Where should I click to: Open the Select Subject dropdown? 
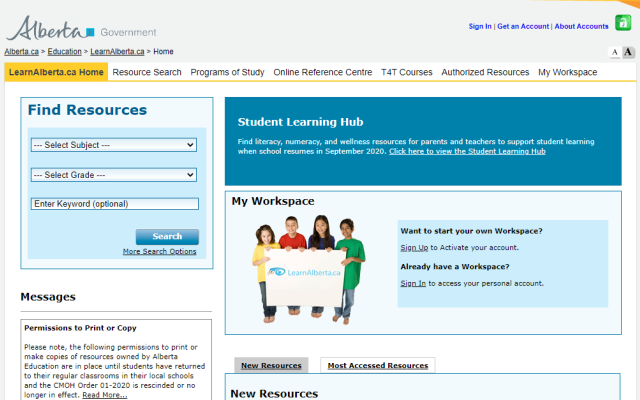114,145
